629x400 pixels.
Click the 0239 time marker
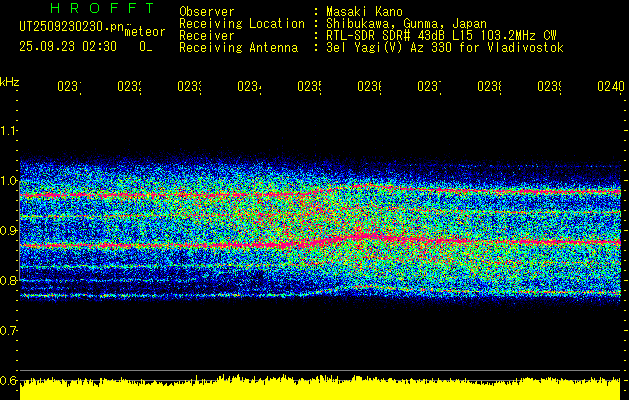[549, 86]
